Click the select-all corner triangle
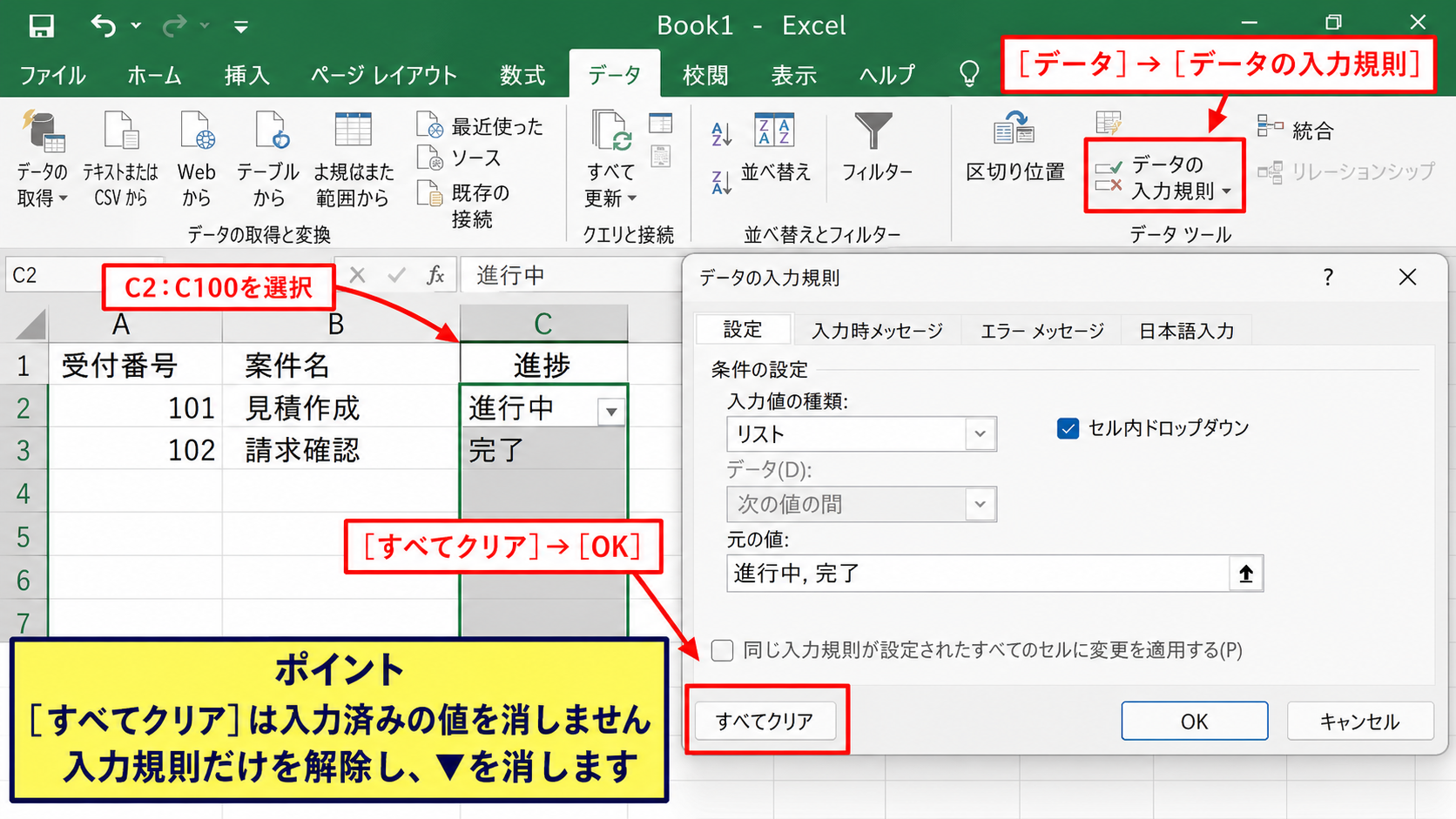The image size is (1456, 819). (x=30, y=325)
